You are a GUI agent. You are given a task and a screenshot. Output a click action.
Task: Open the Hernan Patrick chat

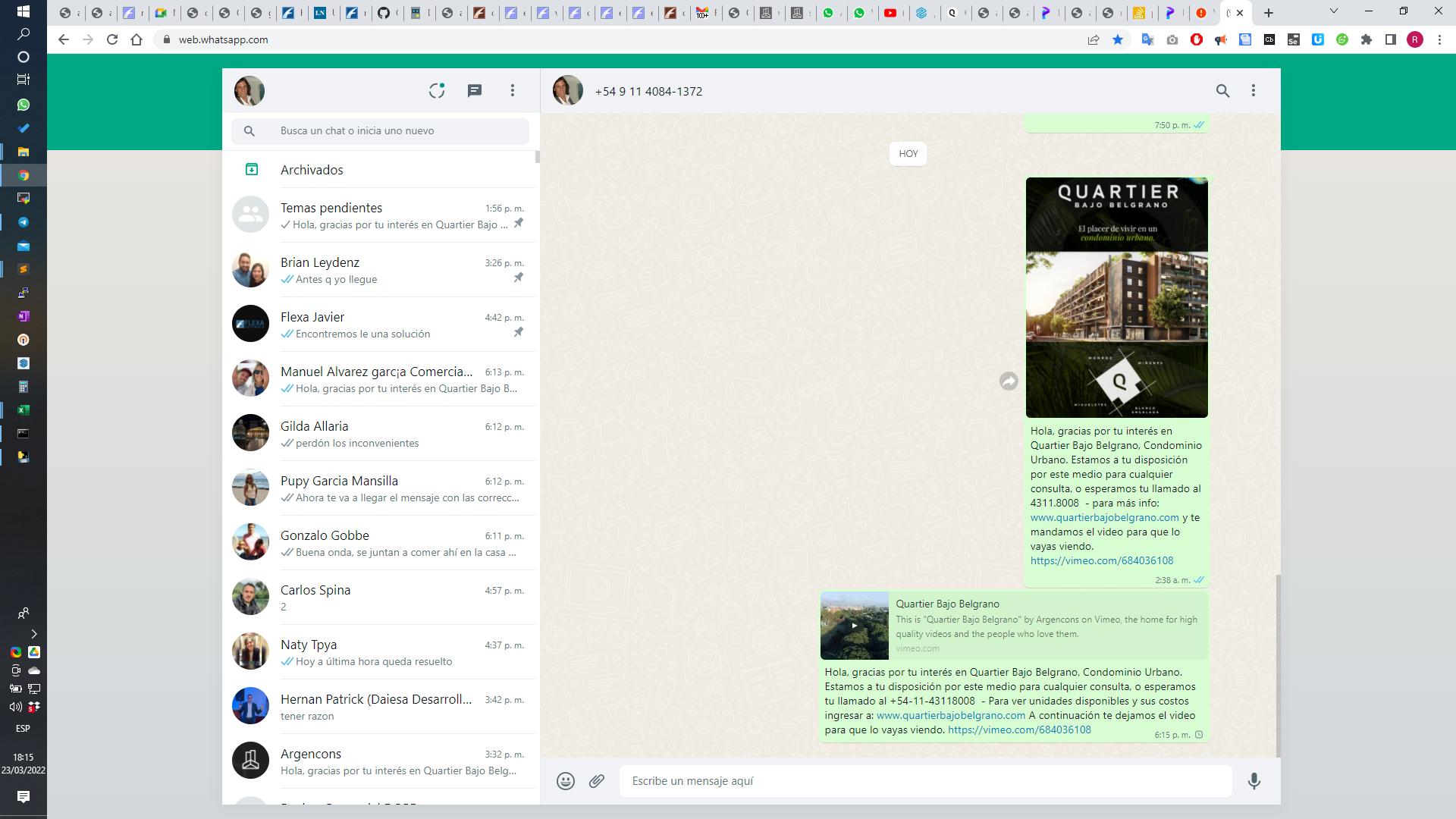coord(379,707)
